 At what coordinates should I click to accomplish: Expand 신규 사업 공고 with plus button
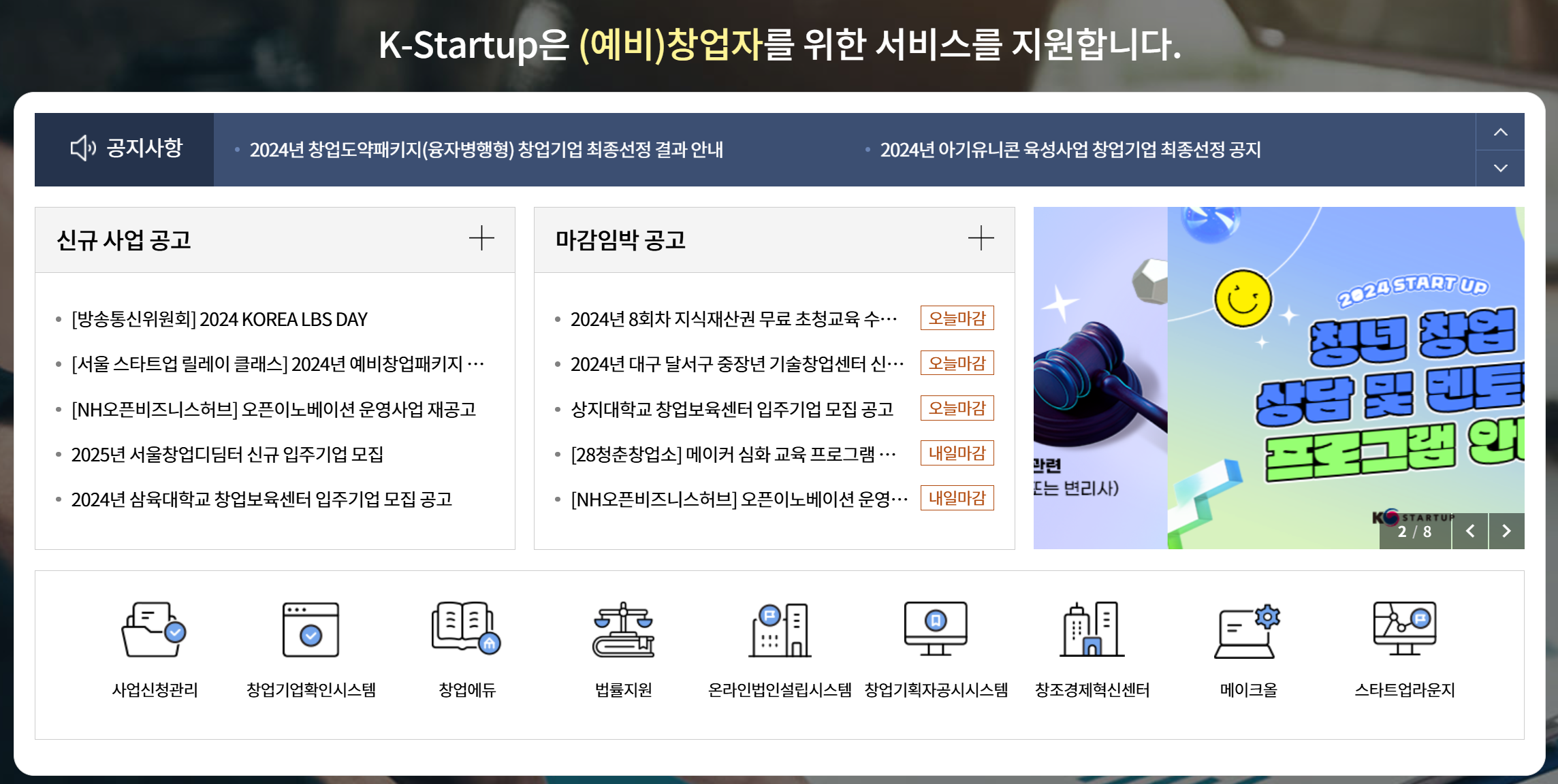(481, 238)
